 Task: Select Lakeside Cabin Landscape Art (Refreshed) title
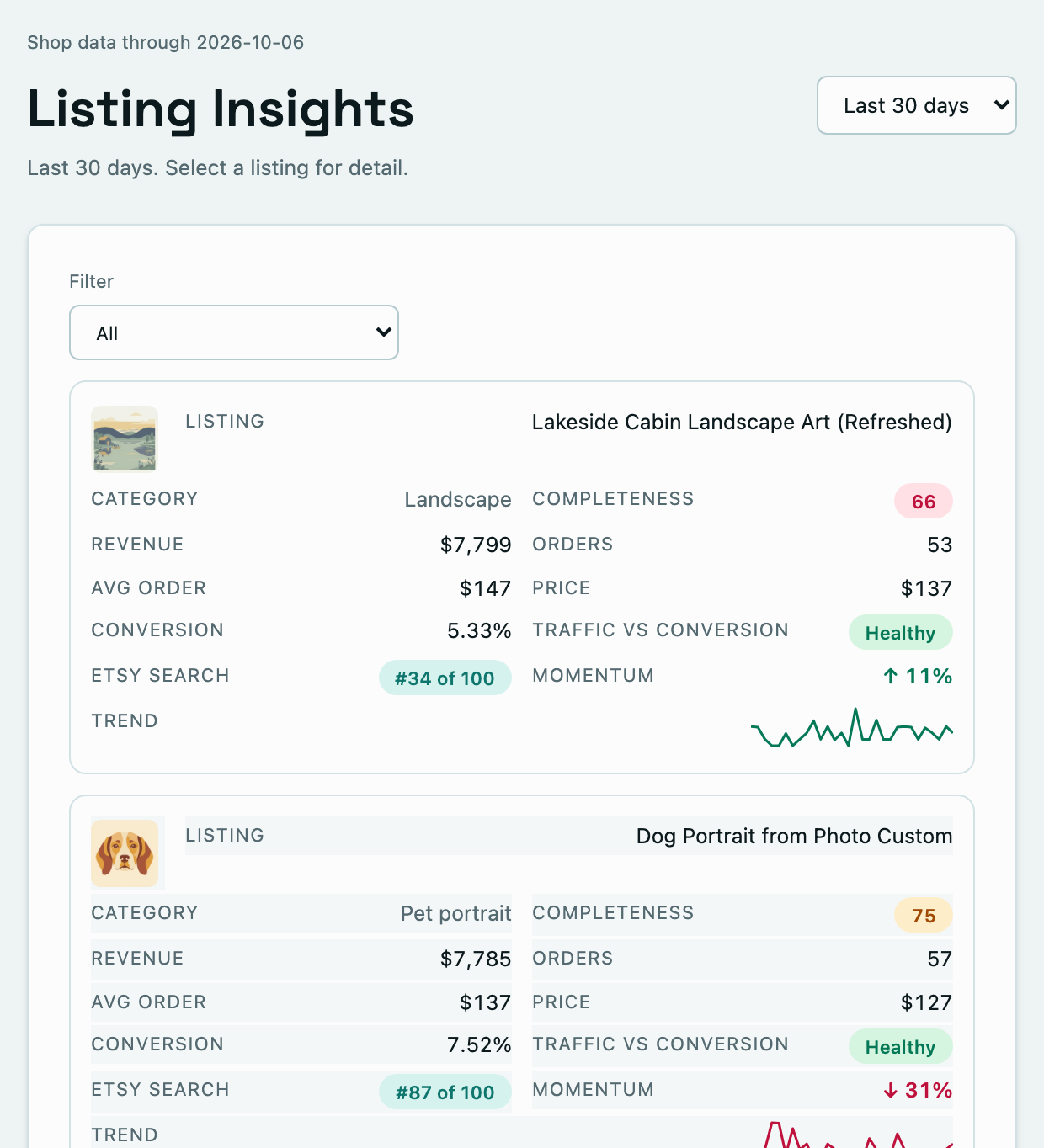pyautogui.click(x=742, y=422)
